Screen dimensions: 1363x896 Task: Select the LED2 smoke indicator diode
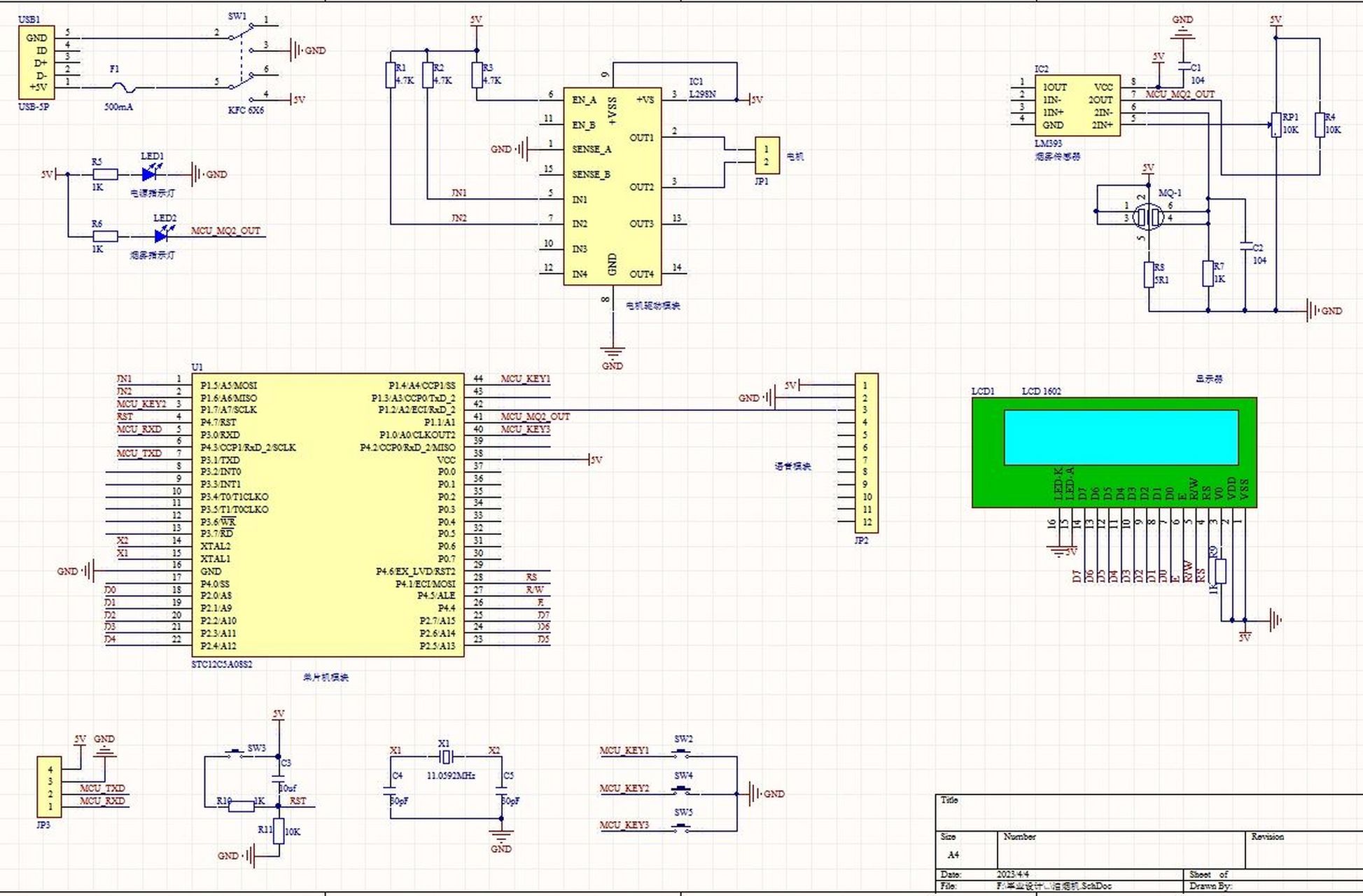[162, 236]
